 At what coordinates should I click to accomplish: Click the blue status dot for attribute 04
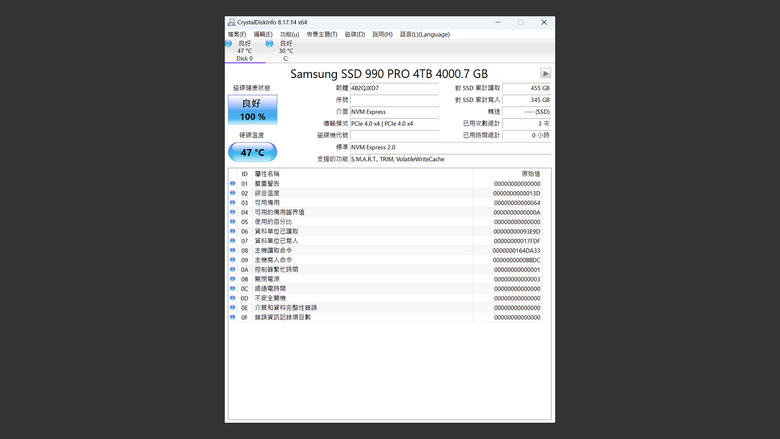232,212
